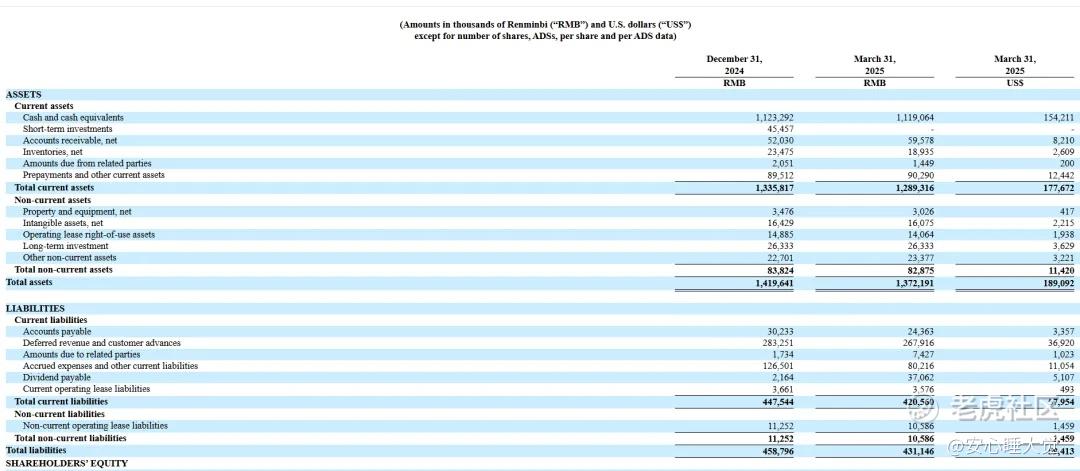This screenshot has height=471, width=1080.
Task: Select the prepayments value "89,512"
Action: point(780,175)
